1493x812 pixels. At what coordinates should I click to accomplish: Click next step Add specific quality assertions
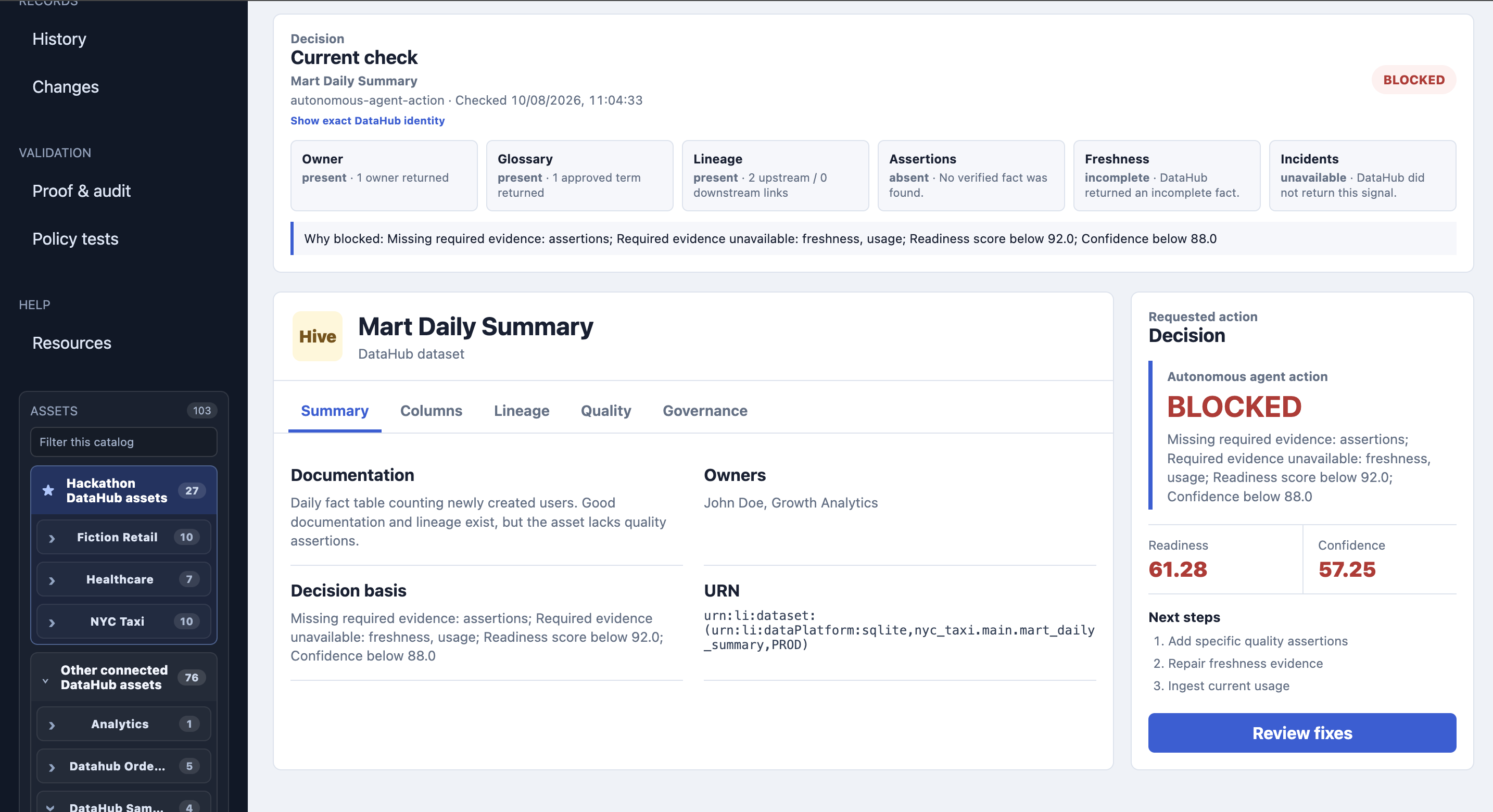1257,641
